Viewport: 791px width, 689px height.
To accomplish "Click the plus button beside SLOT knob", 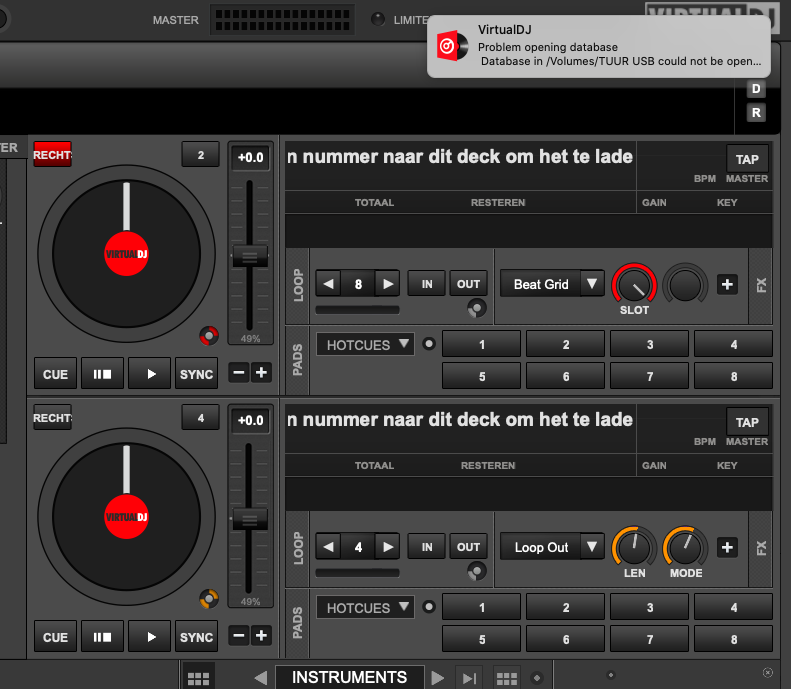I will point(727,284).
